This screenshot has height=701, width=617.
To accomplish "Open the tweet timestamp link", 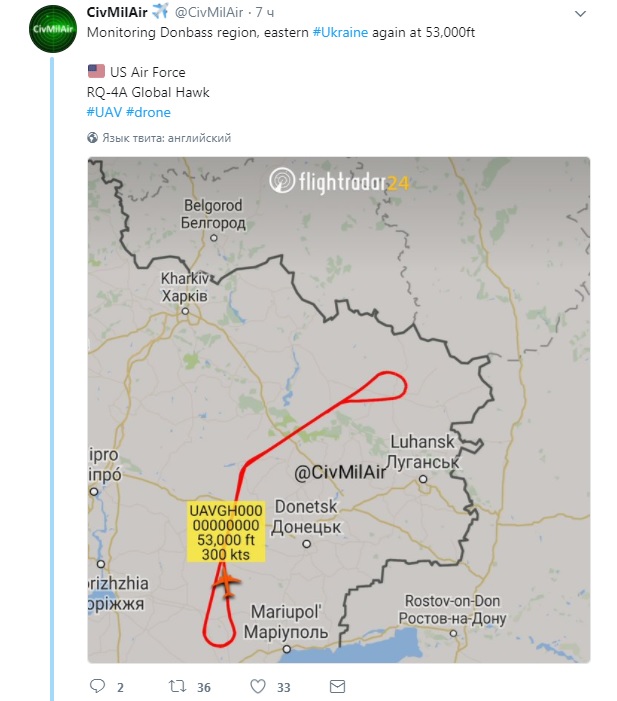I will click(264, 13).
